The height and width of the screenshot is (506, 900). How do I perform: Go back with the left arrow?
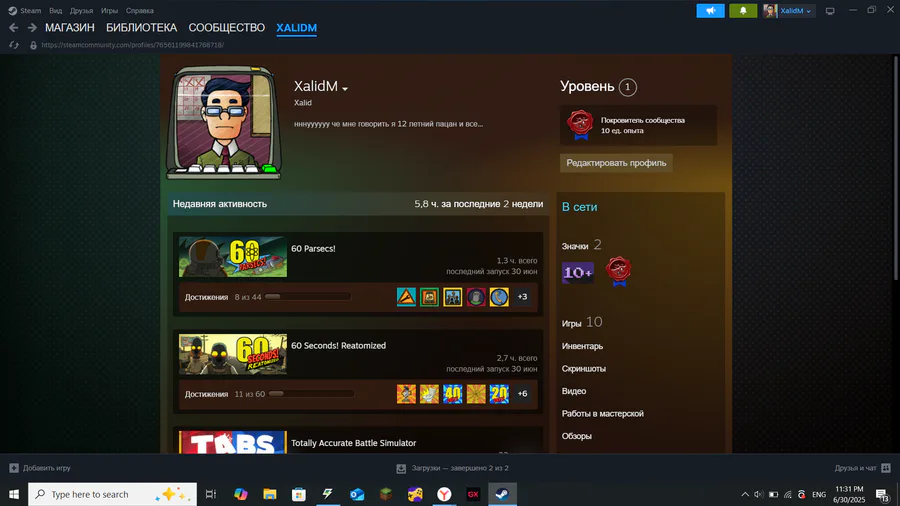[14, 28]
